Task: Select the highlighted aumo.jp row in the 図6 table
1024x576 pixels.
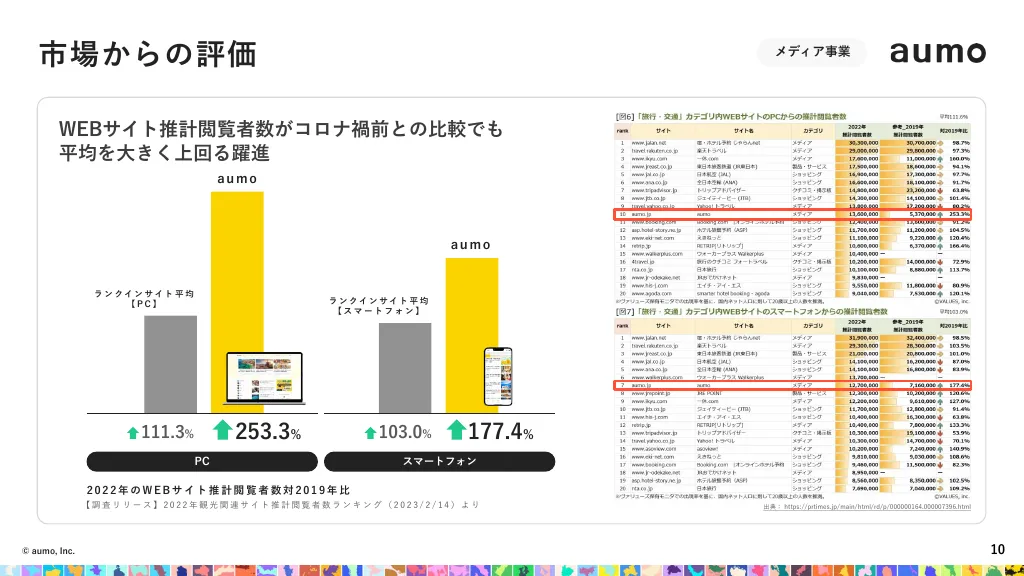Action: coord(792,214)
